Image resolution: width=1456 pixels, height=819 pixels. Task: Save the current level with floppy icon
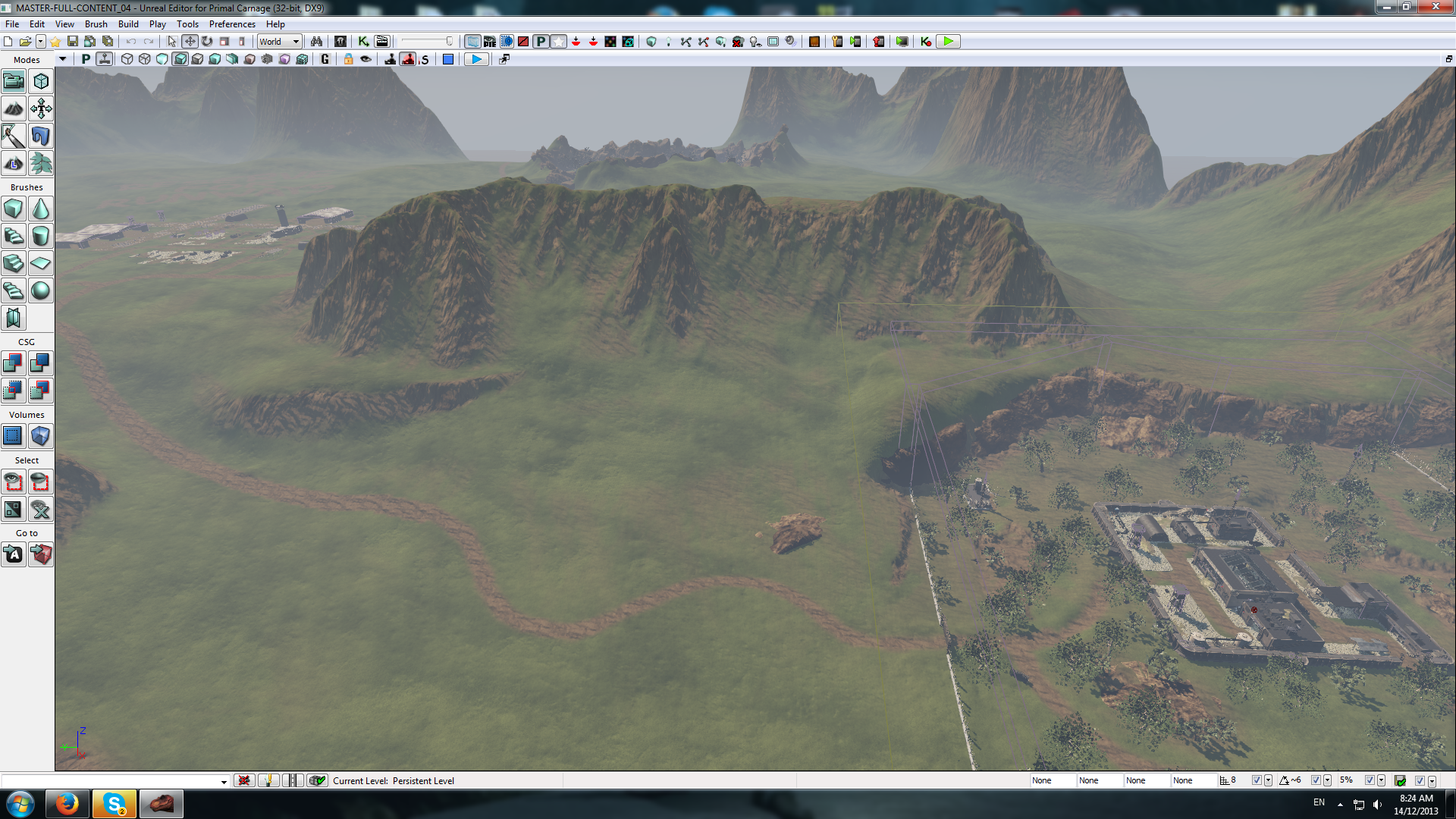click(x=73, y=42)
